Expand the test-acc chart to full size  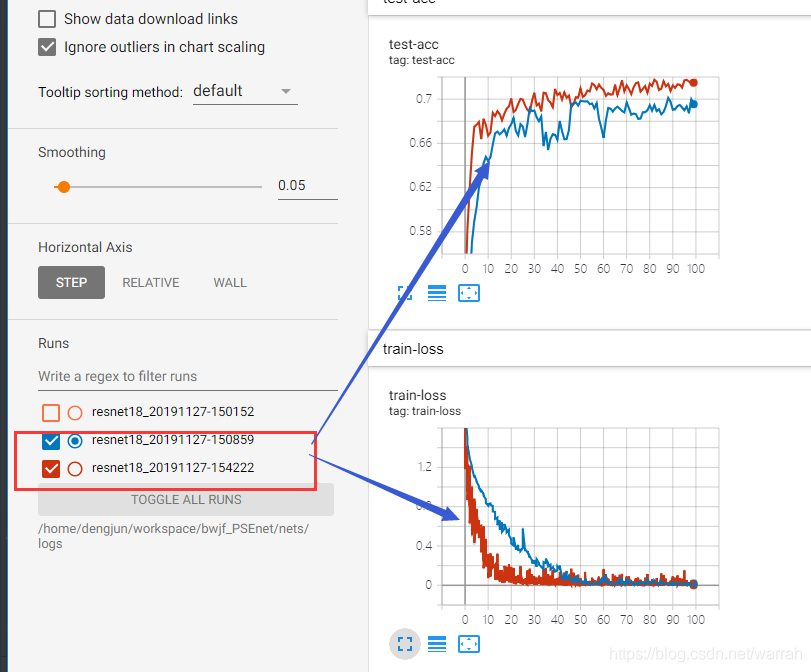pyautogui.click(x=405, y=293)
